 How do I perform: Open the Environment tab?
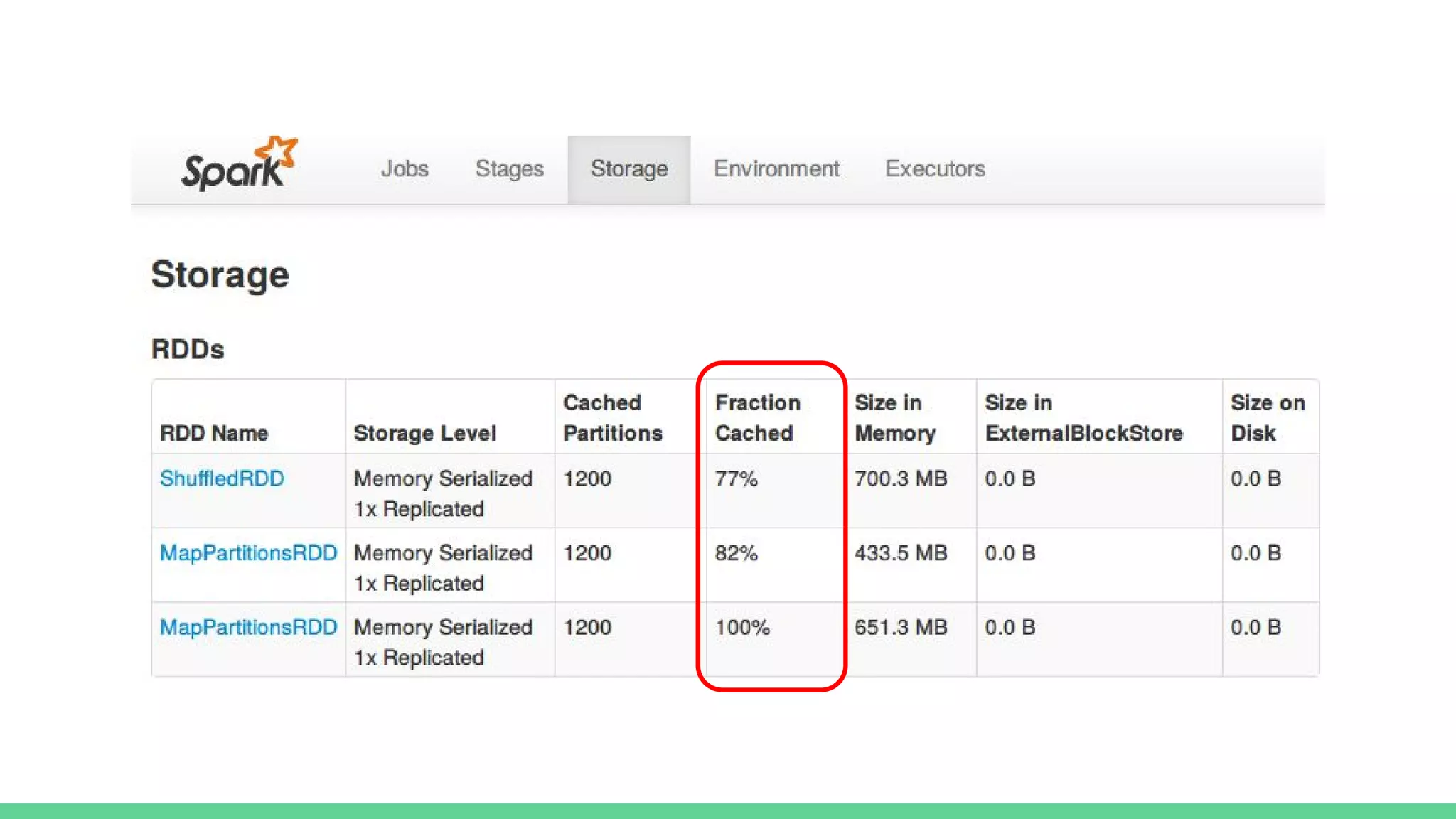(x=776, y=169)
